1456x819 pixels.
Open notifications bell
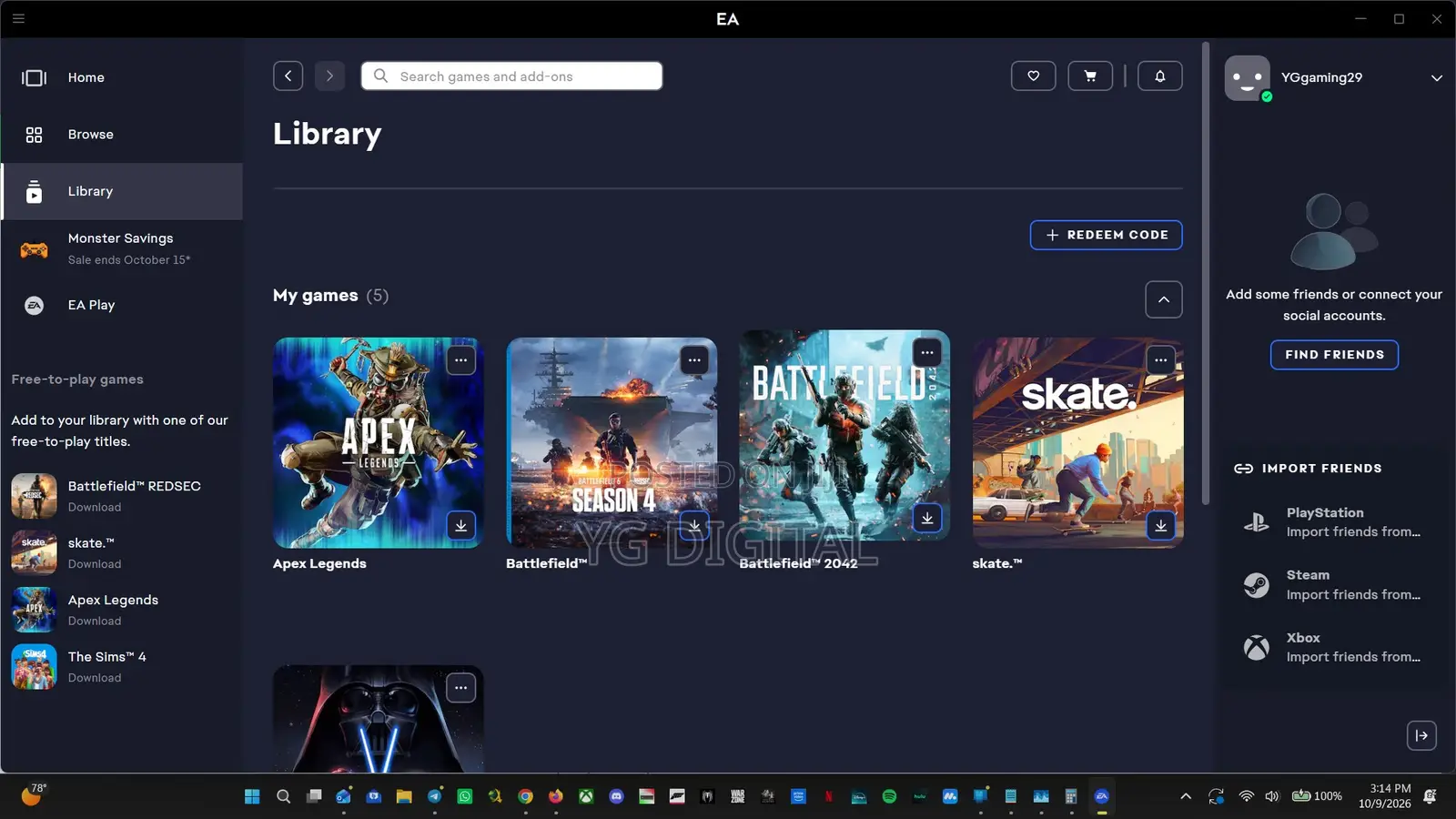coord(1159,76)
